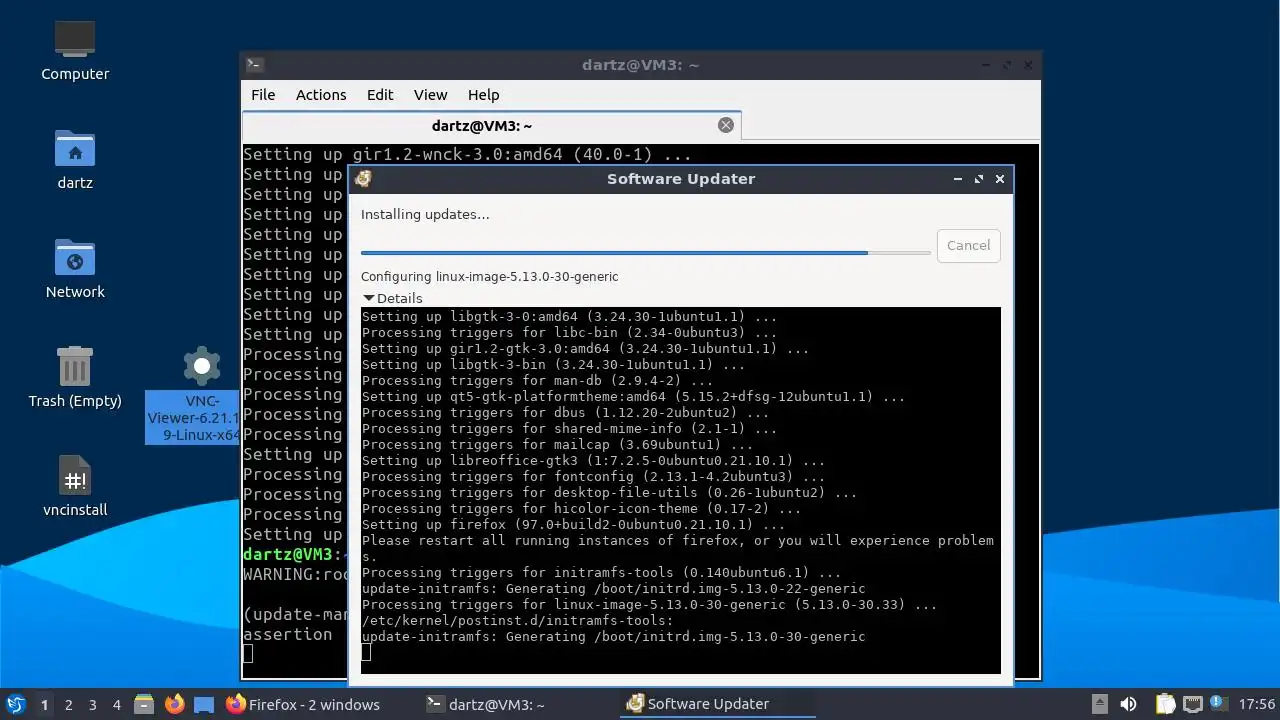
Task: Click 'Configuring linux-image-5.13.0-30-generic' status text
Action: 490,277
